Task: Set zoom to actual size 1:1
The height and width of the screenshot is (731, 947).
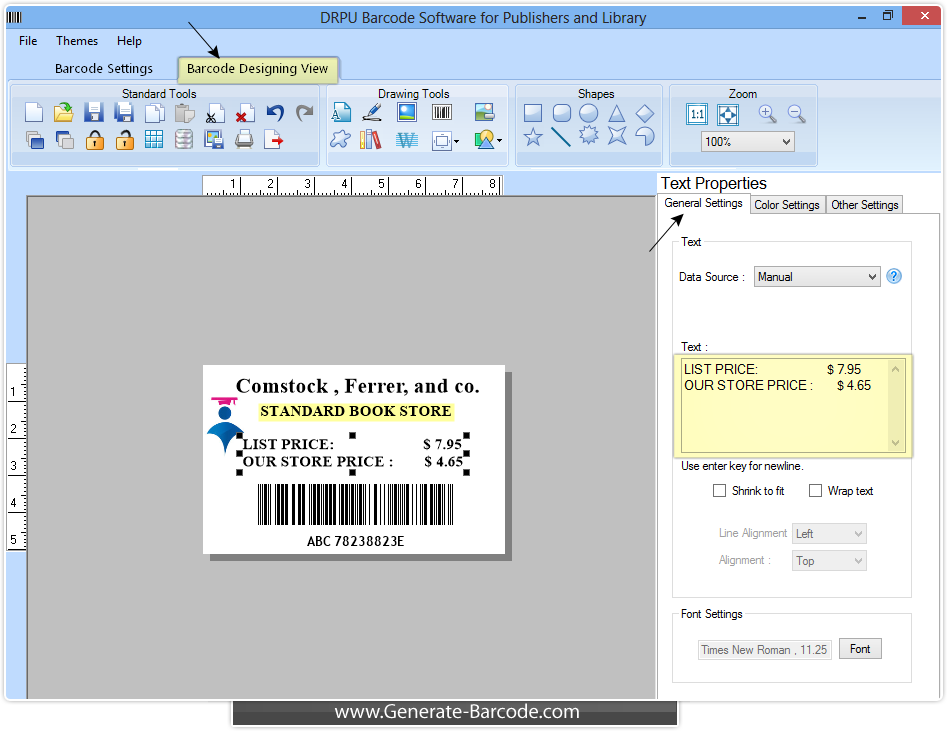Action: [x=697, y=114]
